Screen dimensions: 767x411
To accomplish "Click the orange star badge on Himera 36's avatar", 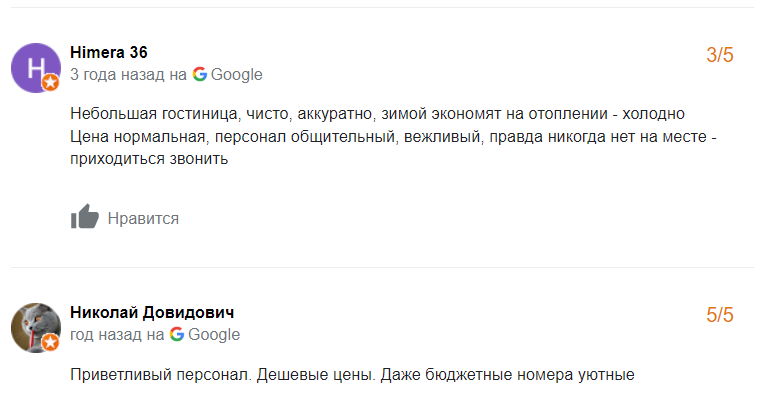I will point(50,83).
